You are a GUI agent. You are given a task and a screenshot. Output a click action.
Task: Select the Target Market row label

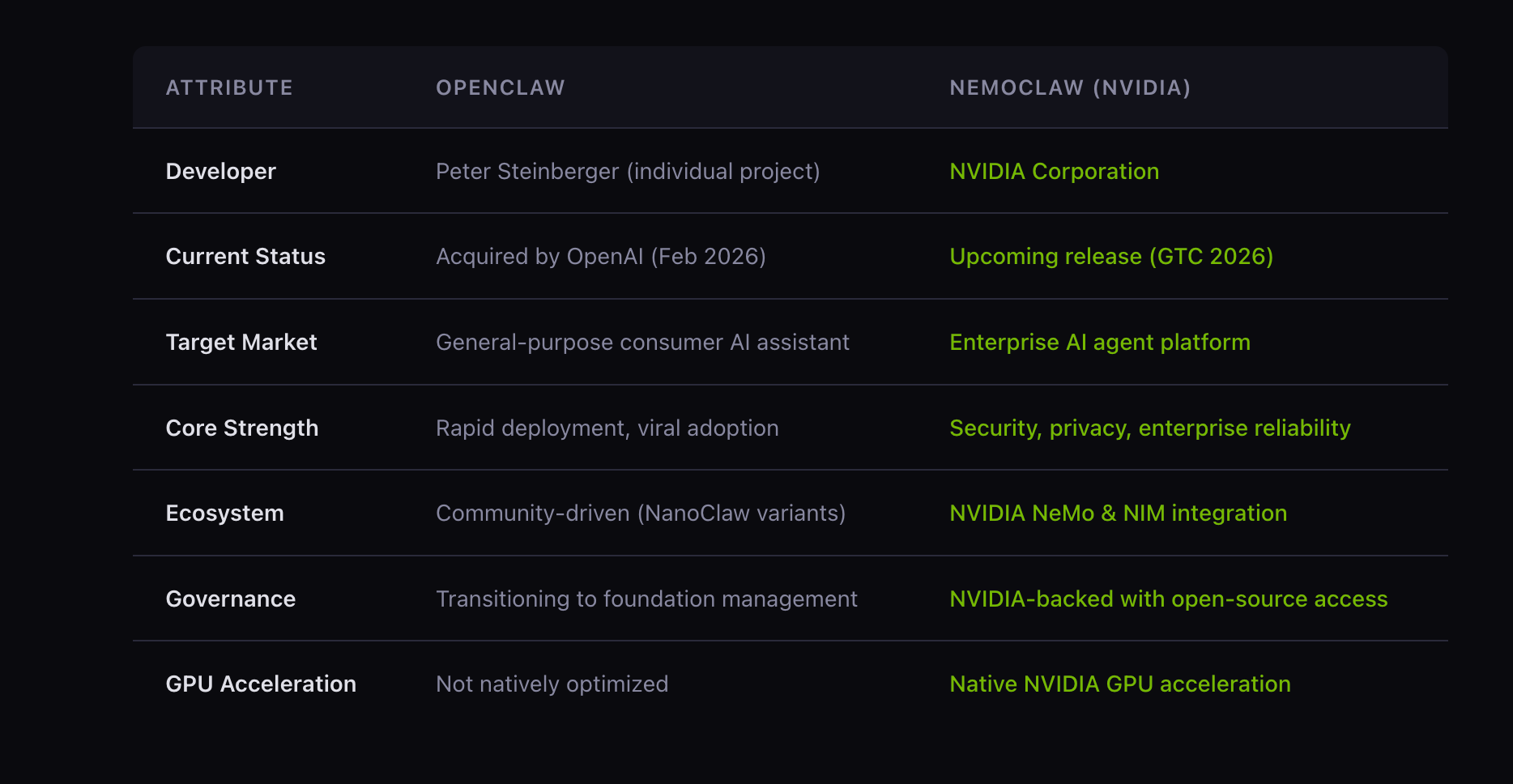[x=241, y=343]
